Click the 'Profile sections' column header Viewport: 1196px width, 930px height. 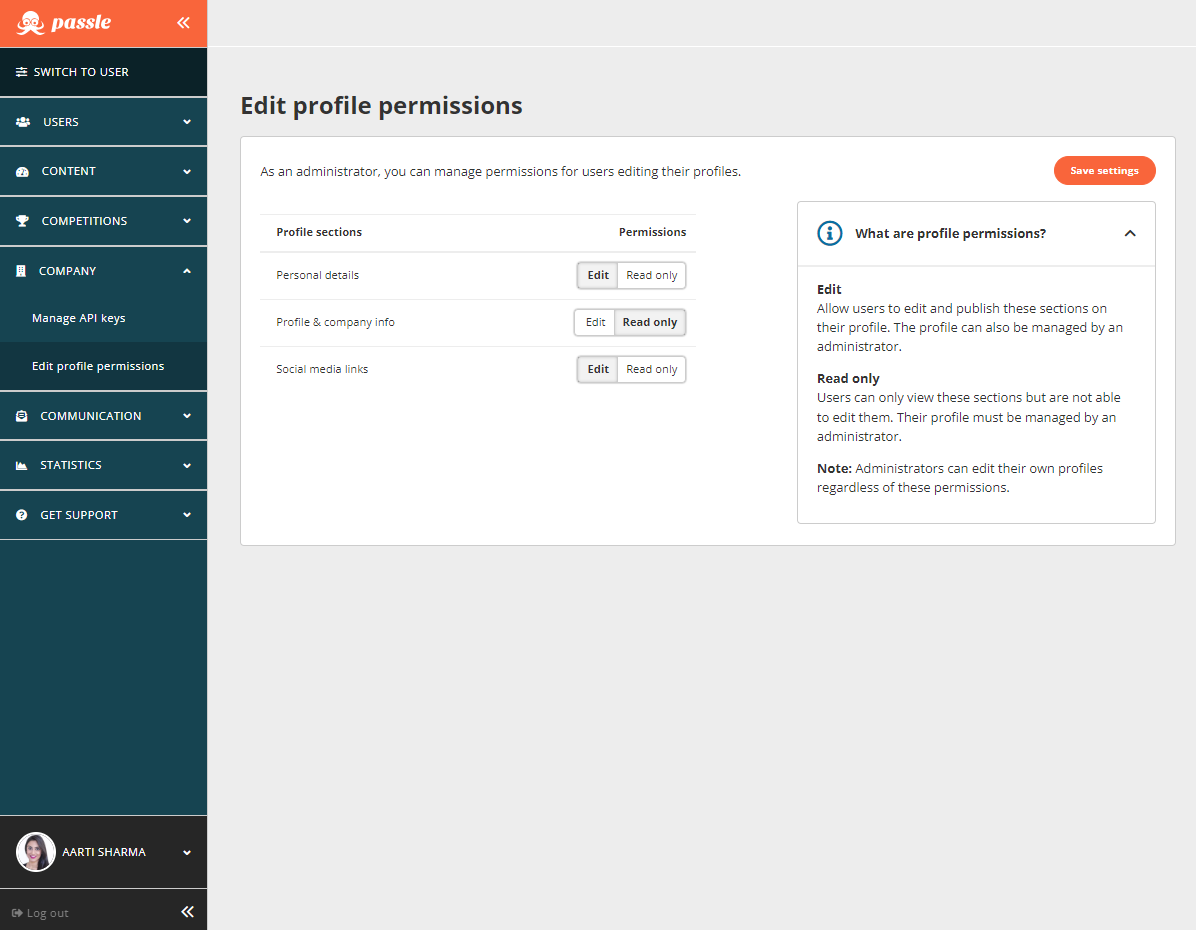pyautogui.click(x=319, y=232)
